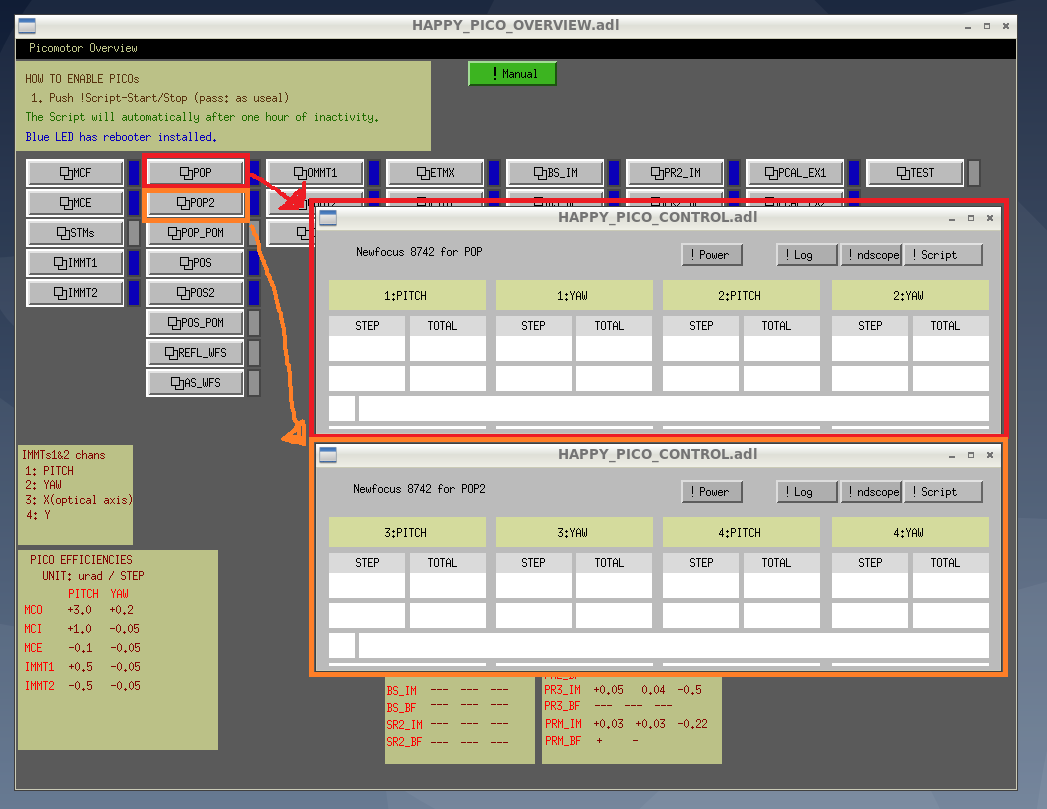The height and width of the screenshot is (809, 1047).
Task: Open the POP control display button
Action: 196,173
